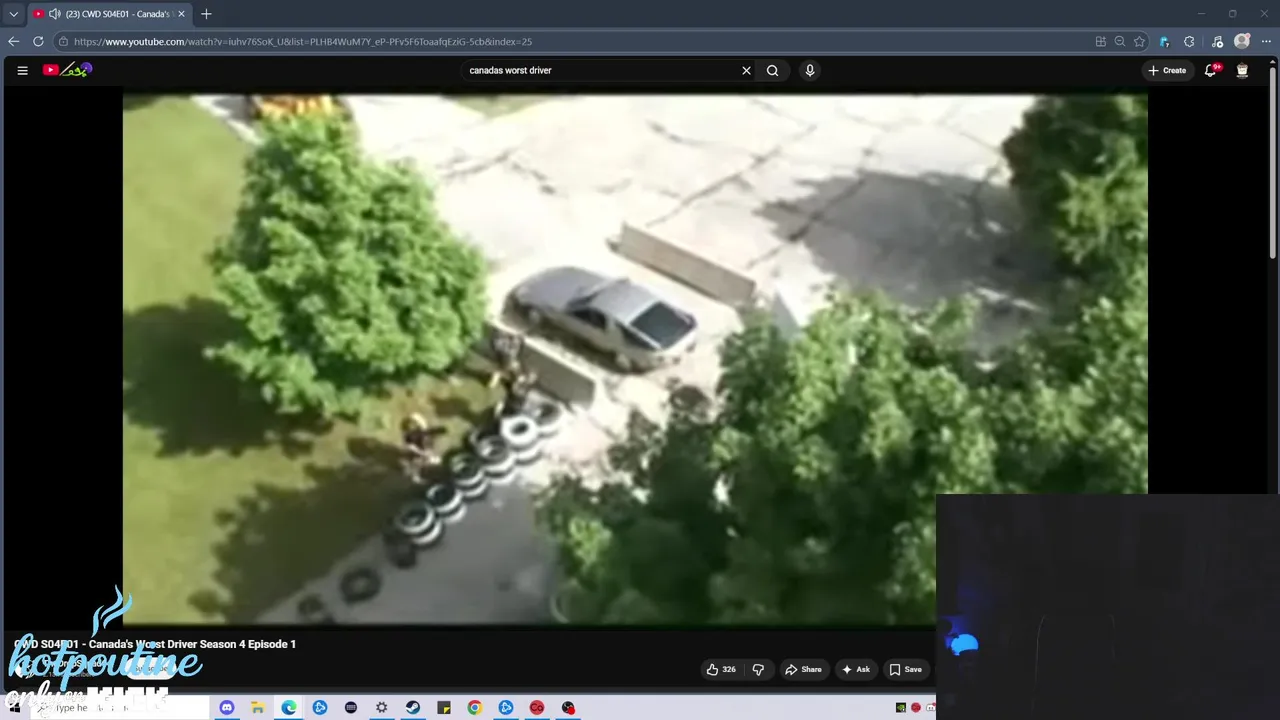Start voice search with microphone
Screen dimensions: 1280x720
[x=810, y=70]
